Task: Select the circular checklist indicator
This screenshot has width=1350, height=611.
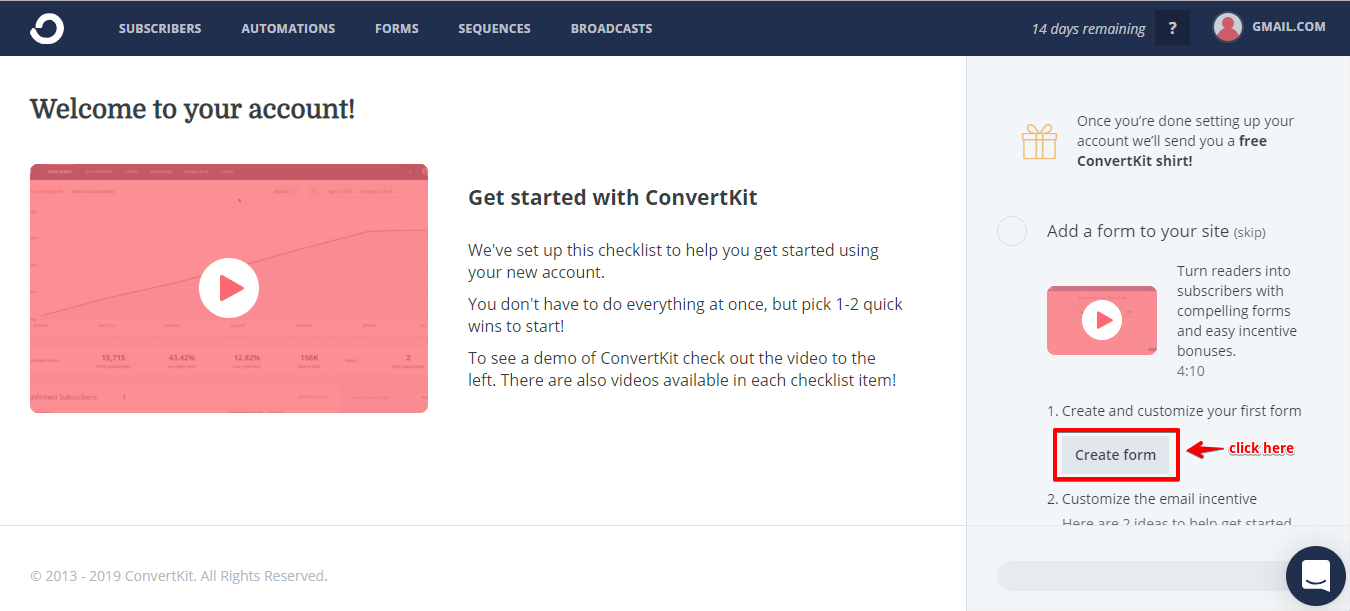Action: 1012,231
